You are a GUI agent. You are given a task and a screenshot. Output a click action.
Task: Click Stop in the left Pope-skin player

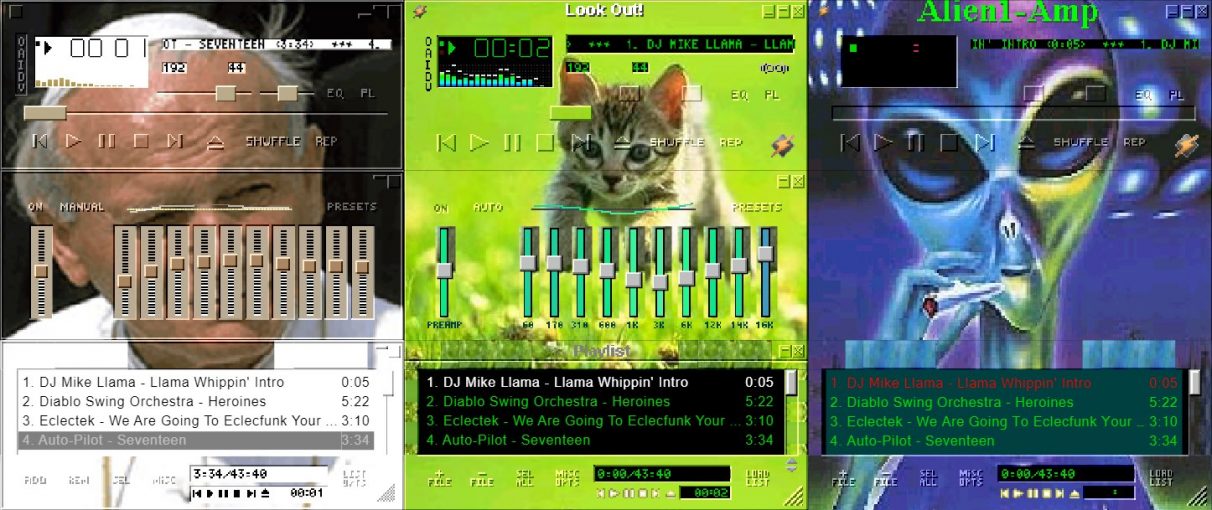(141, 141)
